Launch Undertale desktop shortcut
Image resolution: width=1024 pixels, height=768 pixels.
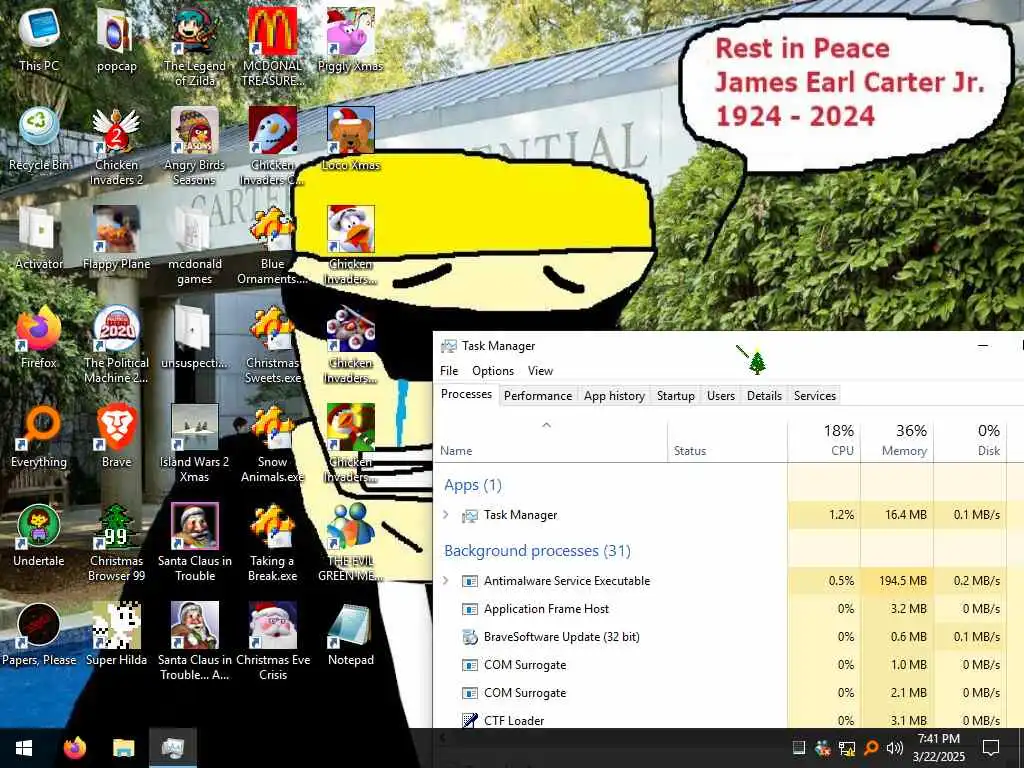tap(39, 534)
